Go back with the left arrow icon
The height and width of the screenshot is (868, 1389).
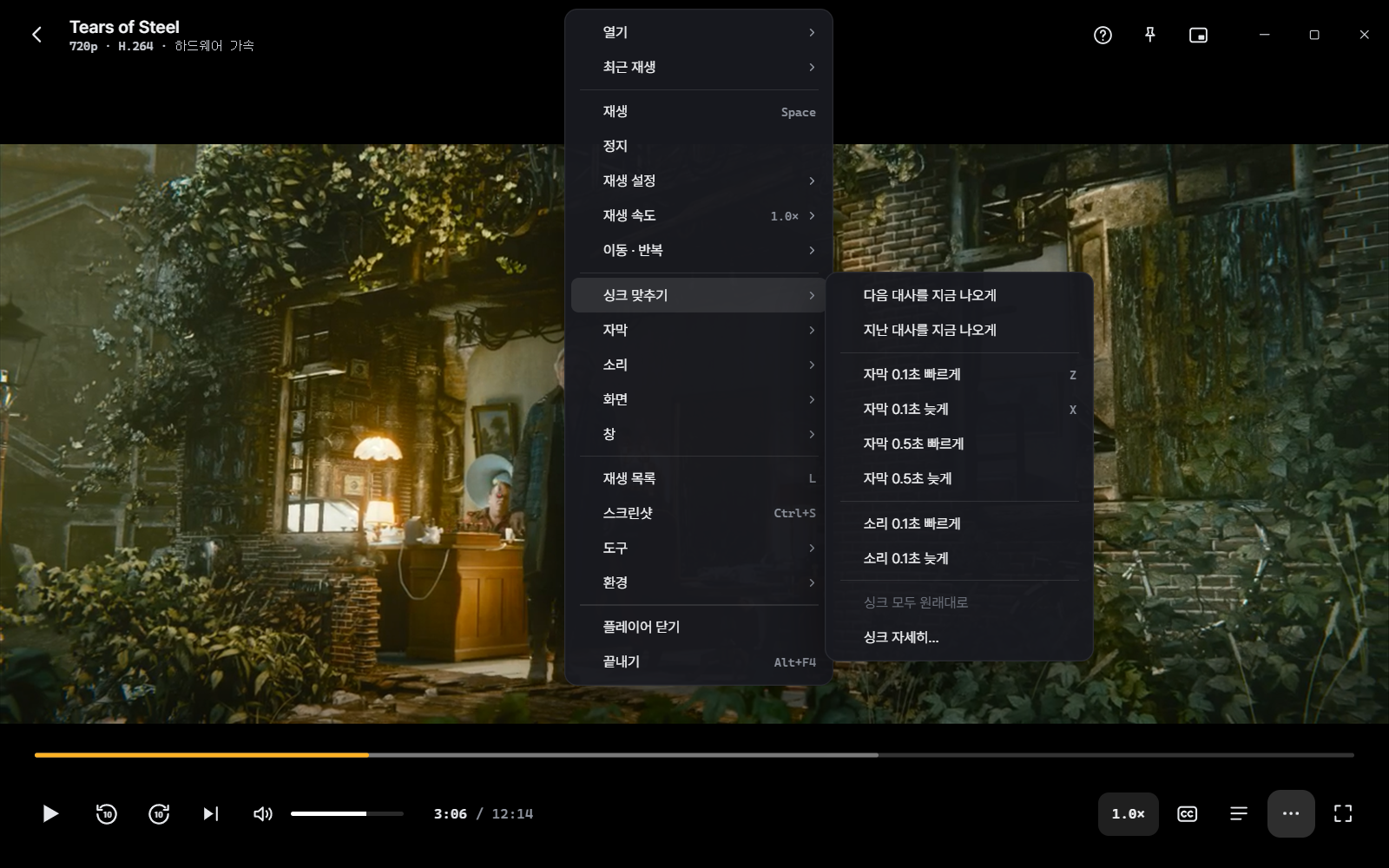pos(36,35)
